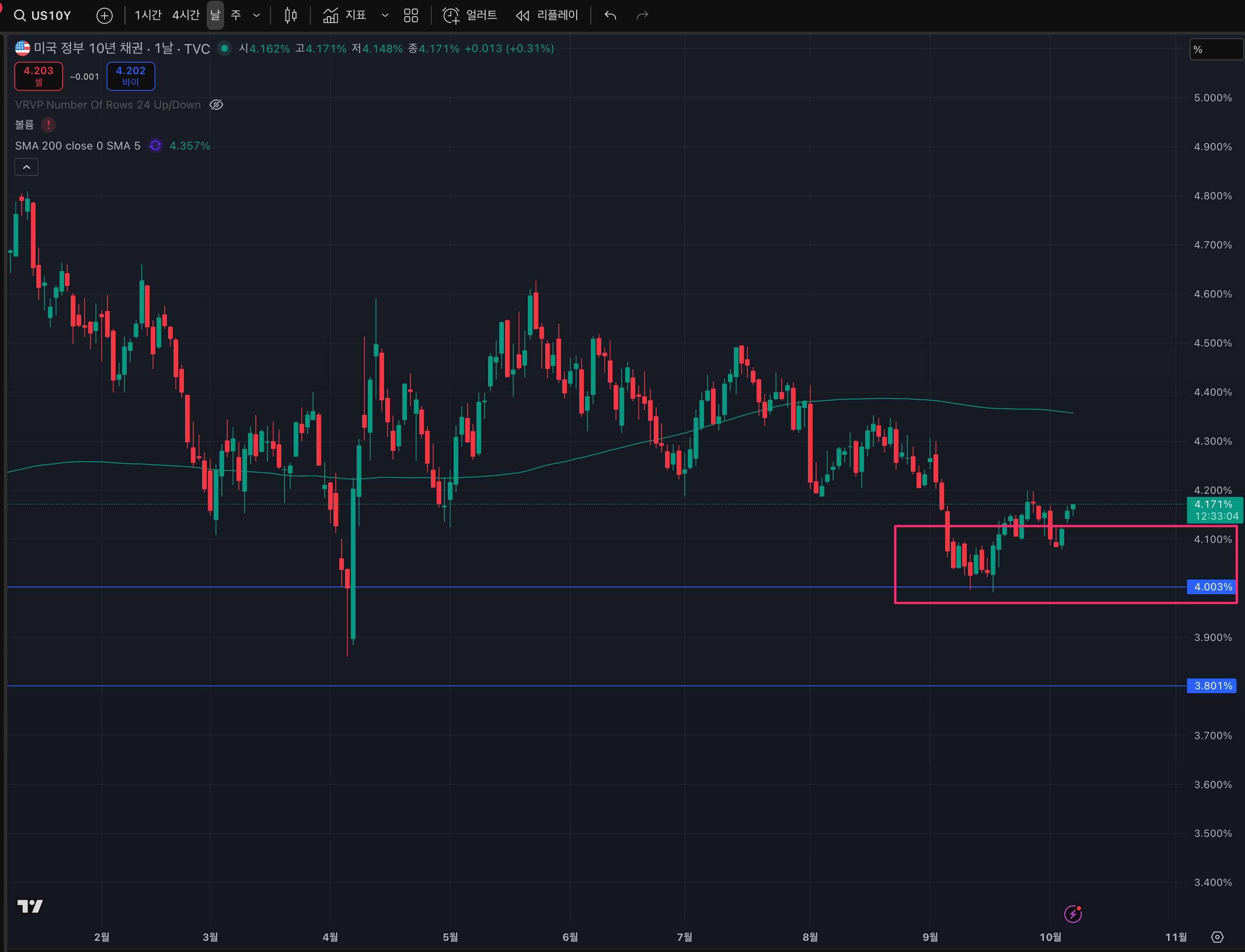Viewport: 1245px width, 952px height.
Task: Start 리플레이 bar replay
Action: pos(547,15)
